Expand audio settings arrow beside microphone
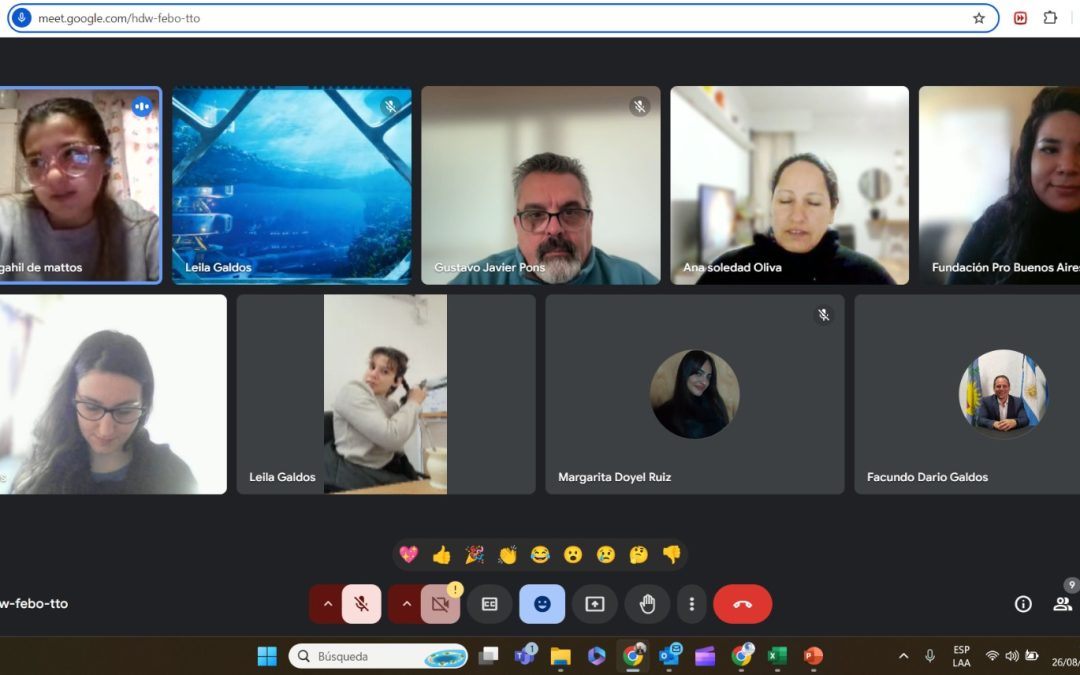 [x=326, y=604]
